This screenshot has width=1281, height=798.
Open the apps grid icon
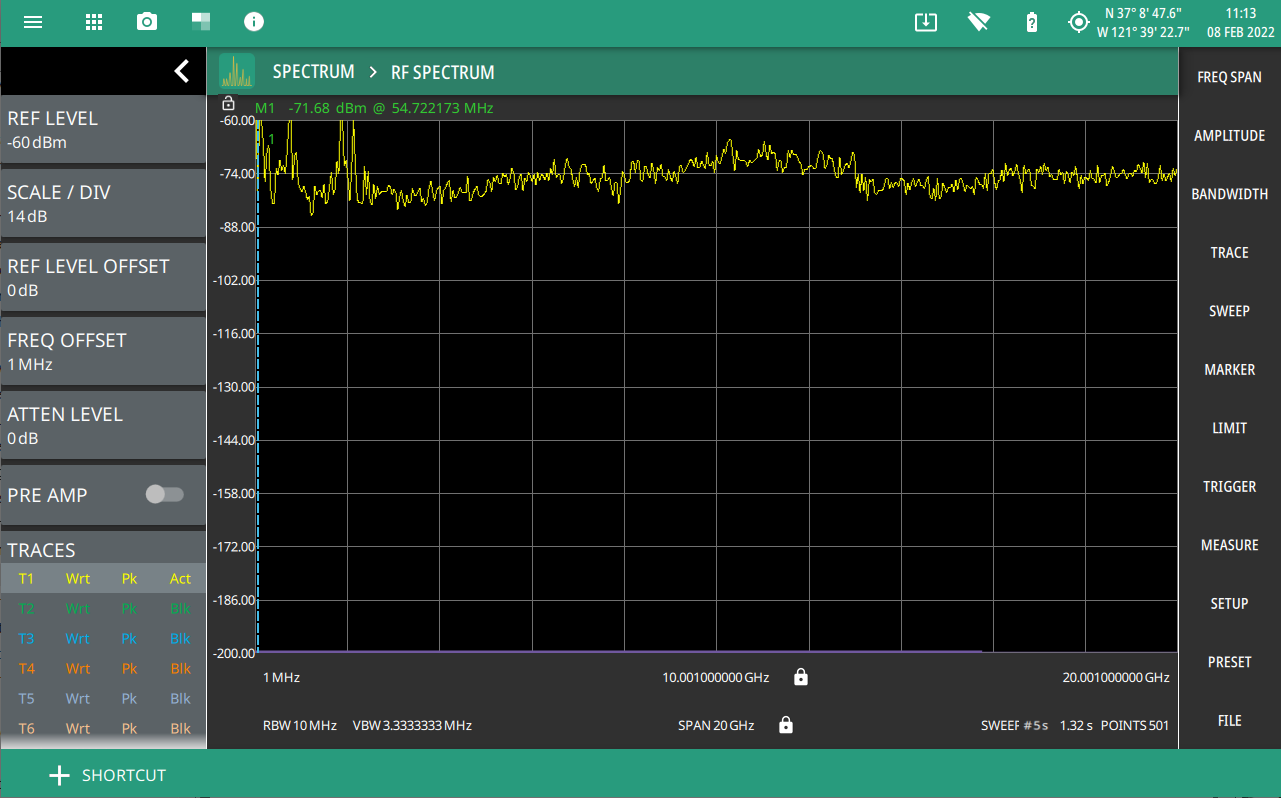pos(94,22)
